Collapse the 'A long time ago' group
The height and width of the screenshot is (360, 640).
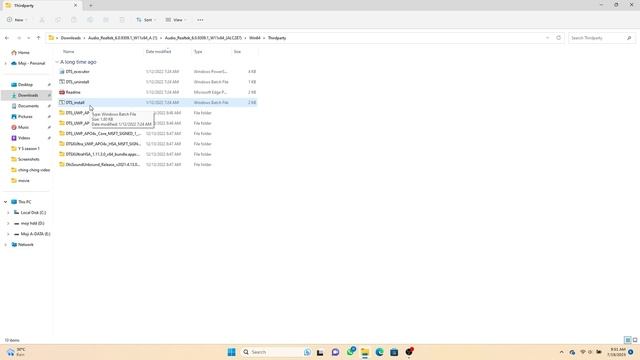pyautogui.click(x=57, y=62)
